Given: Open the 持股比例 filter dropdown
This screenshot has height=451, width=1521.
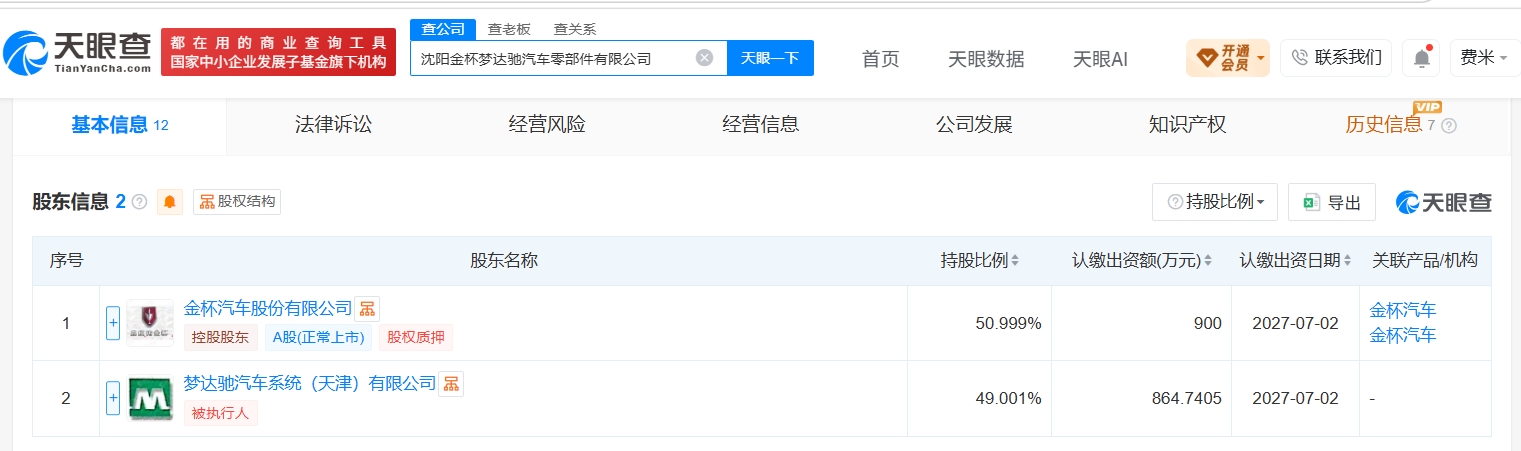Looking at the screenshot, I should [x=1215, y=202].
